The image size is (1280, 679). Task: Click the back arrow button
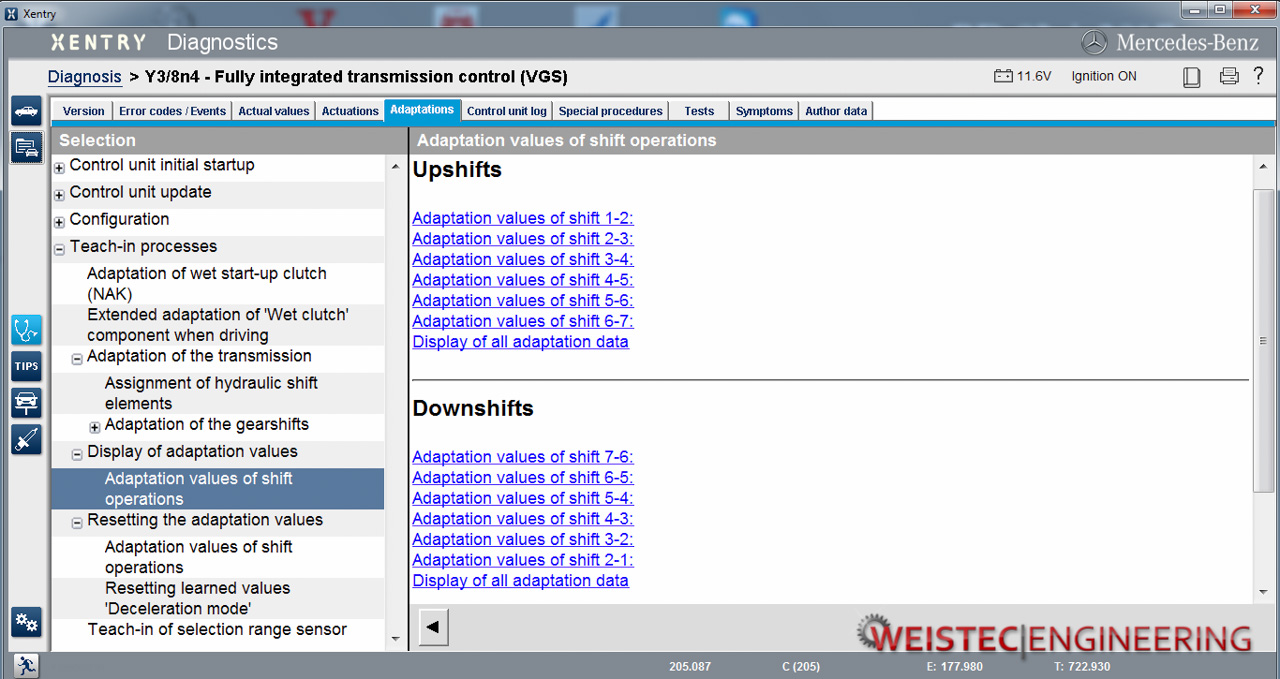click(x=433, y=628)
